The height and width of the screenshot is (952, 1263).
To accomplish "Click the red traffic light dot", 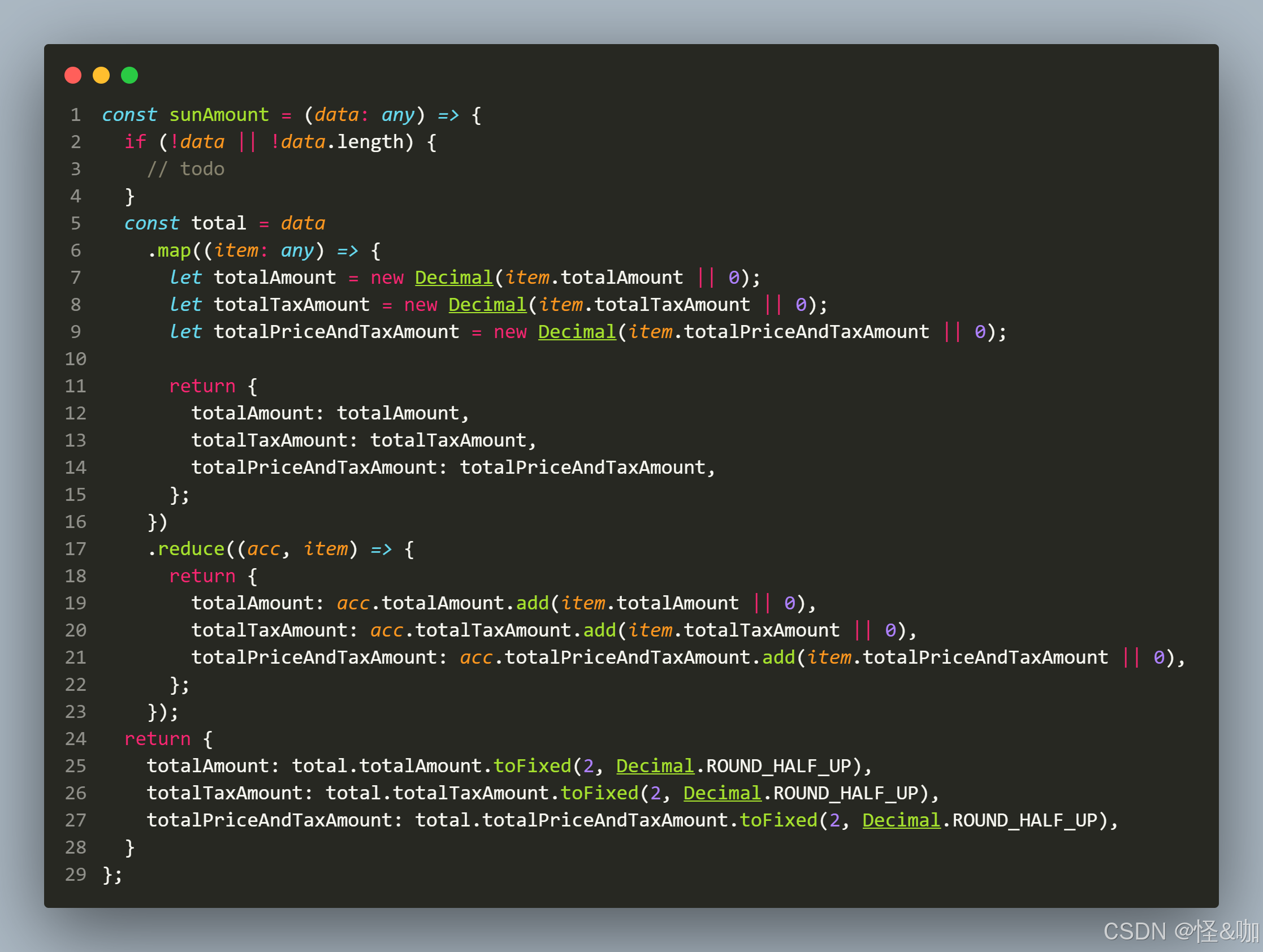I will pyautogui.click(x=73, y=75).
